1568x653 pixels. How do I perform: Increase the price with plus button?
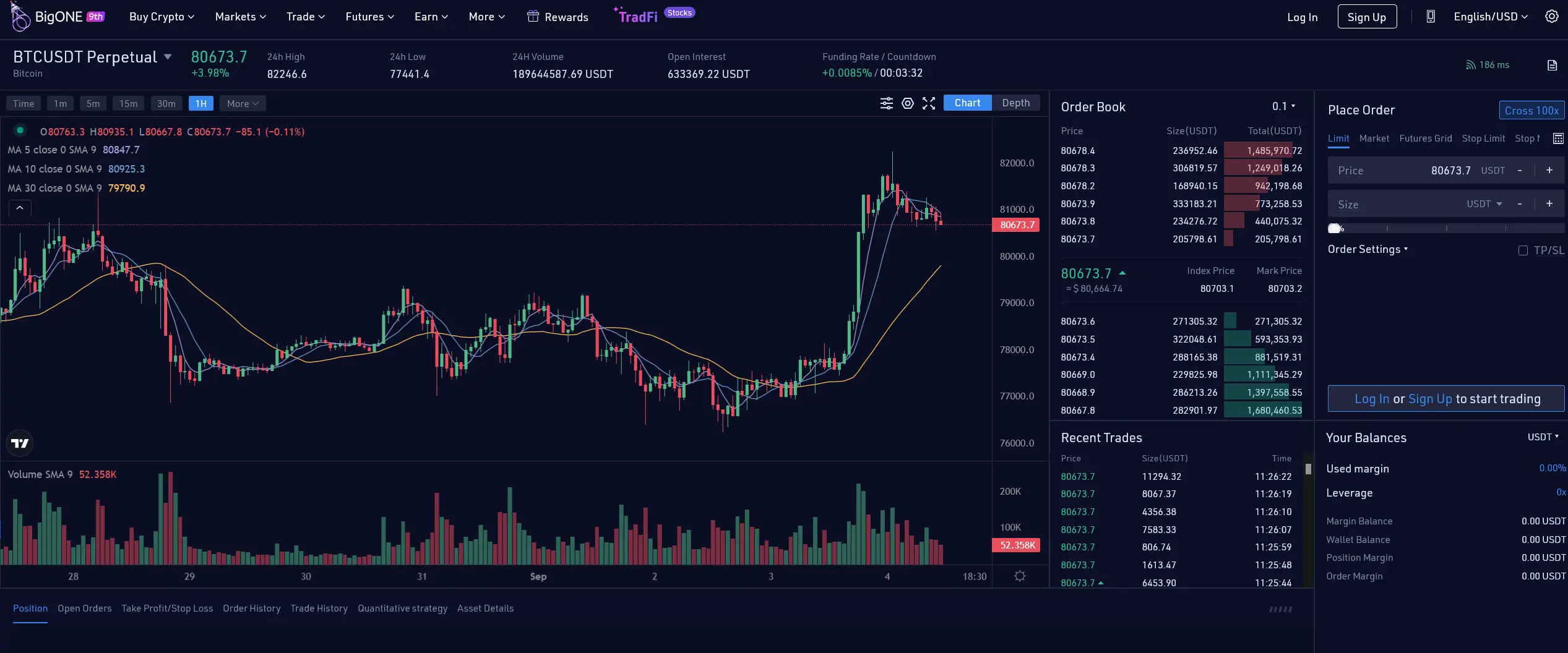click(1549, 171)
